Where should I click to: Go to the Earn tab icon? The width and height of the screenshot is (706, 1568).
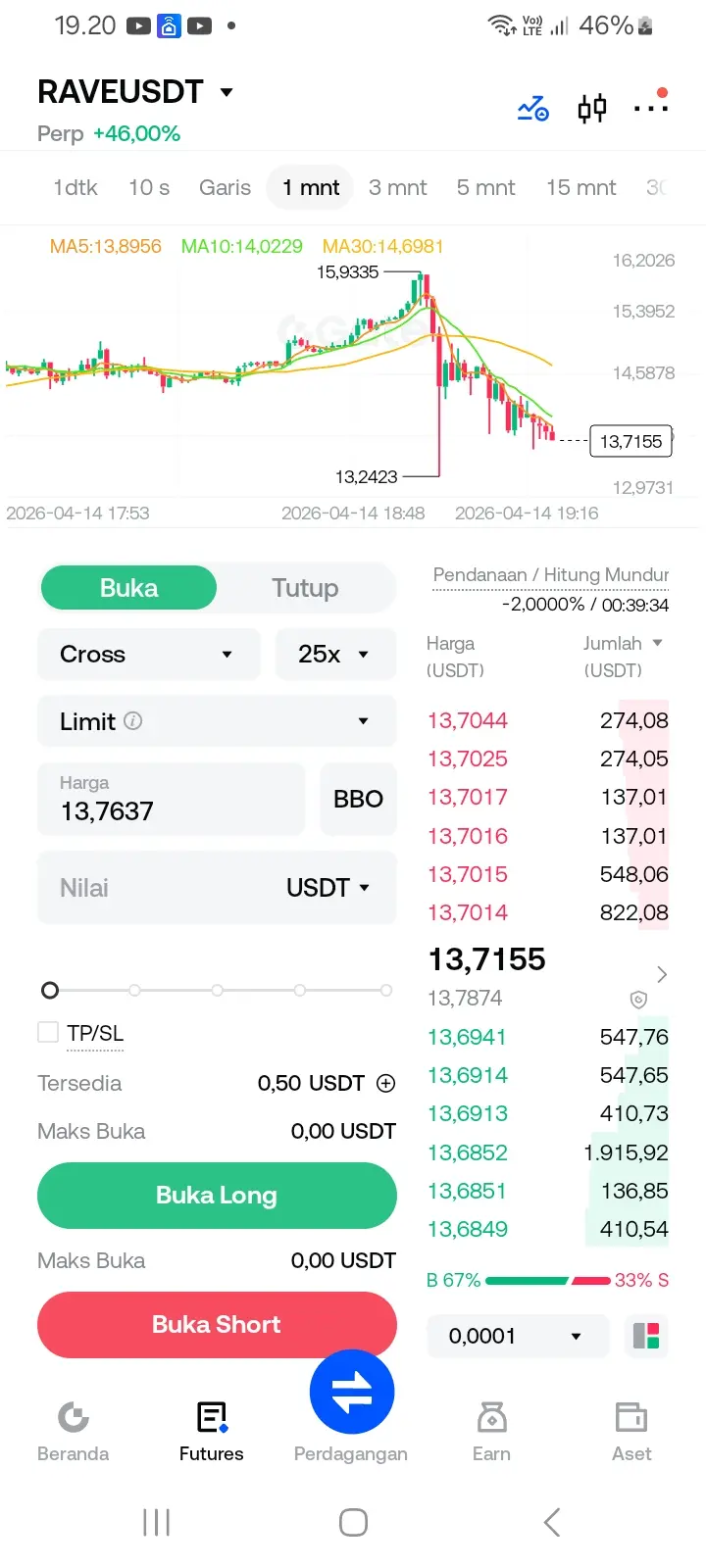(x=491, y=1417)
